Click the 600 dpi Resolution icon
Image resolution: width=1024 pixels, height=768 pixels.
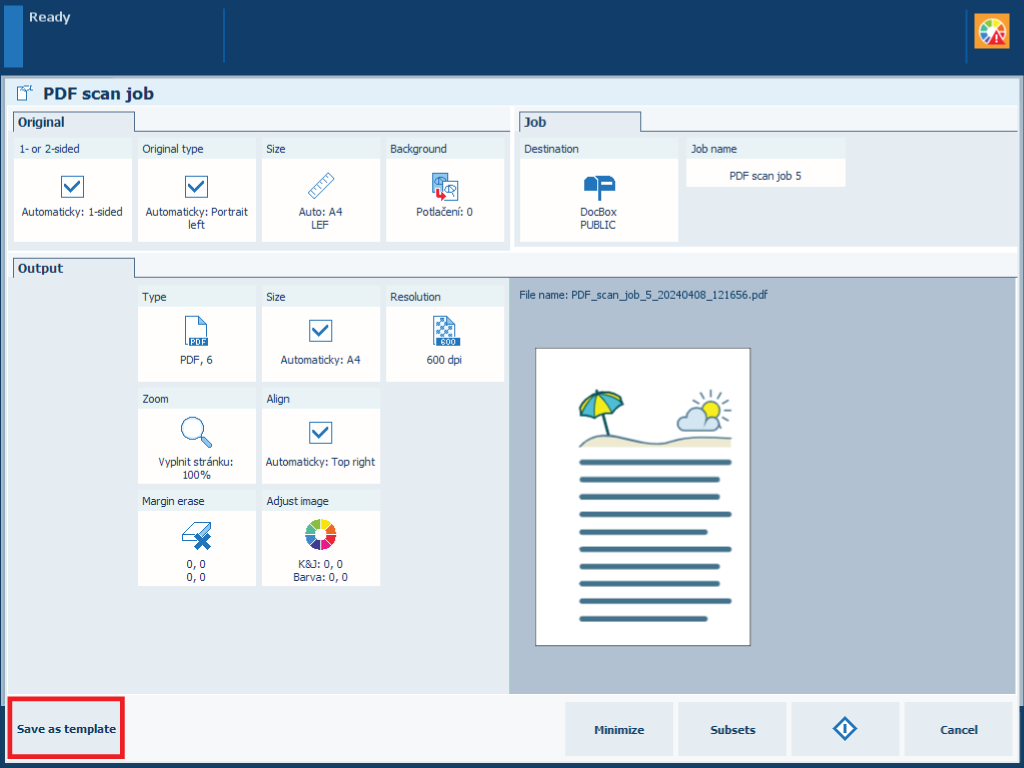(x=444, y=331)
